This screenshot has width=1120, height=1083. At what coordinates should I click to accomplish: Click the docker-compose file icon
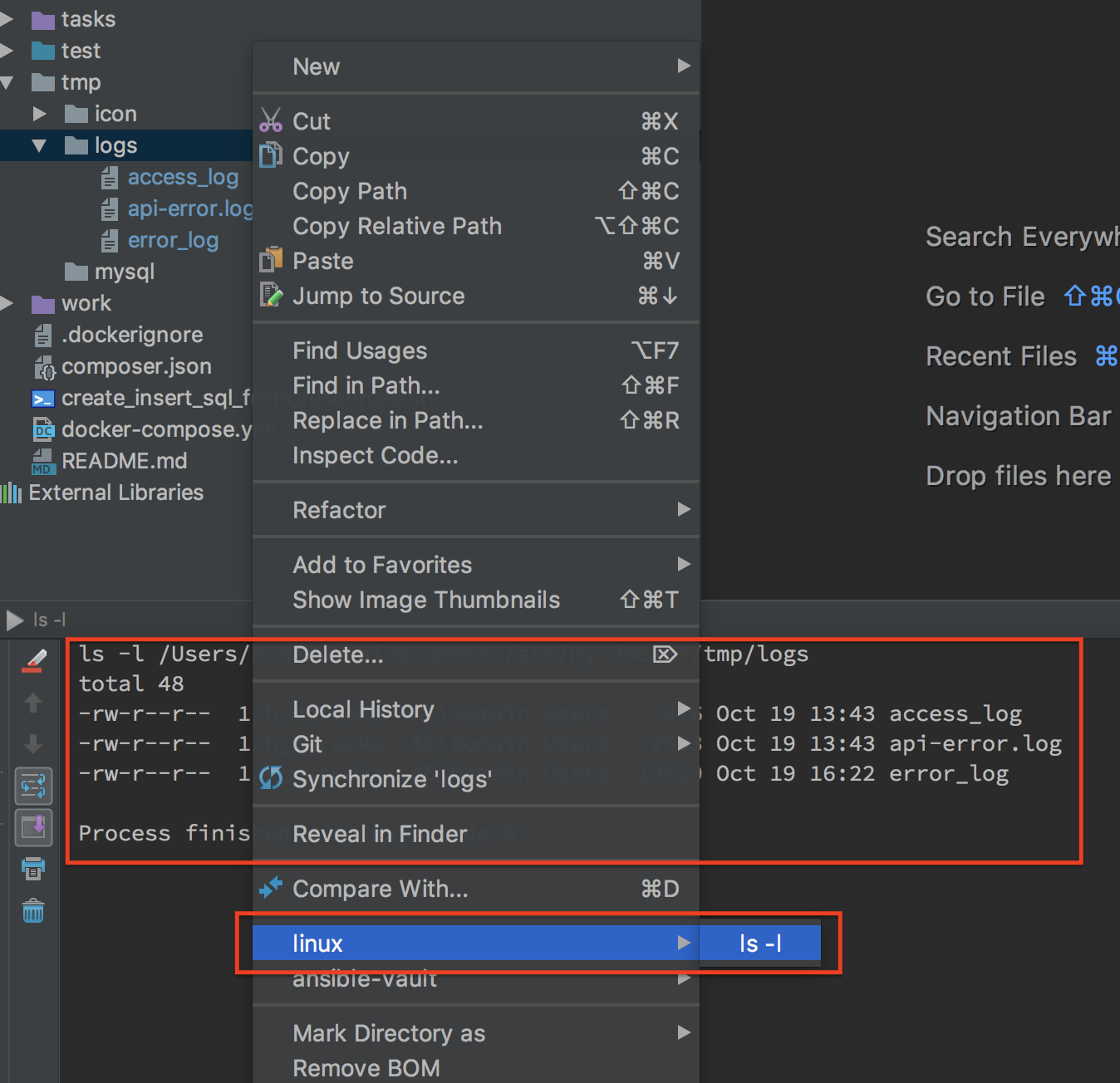(43, 430)
